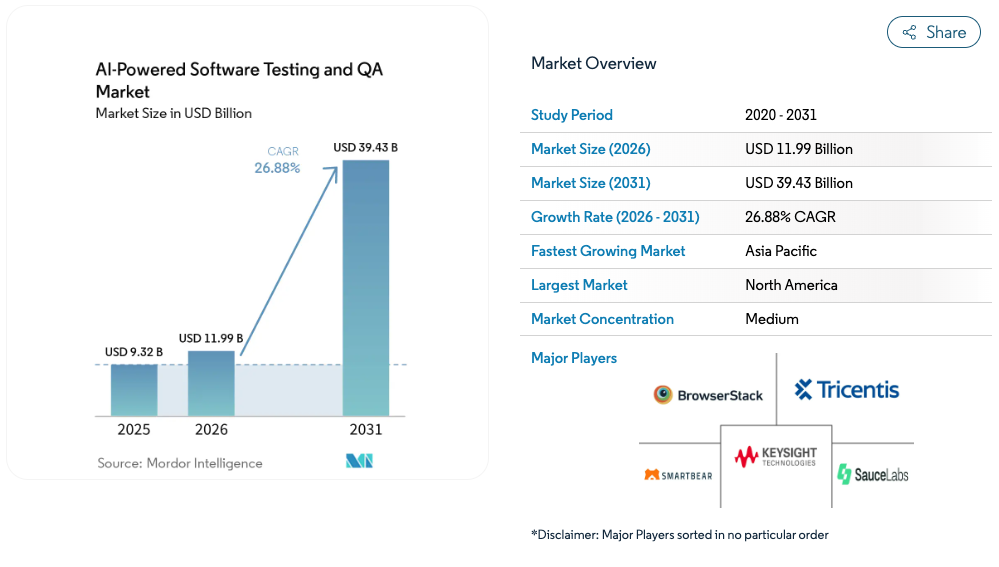Image resolution: width=999 pixels, height=567 pixels.
Task: Select the Study Period label
Action: (x=571, y=115)
